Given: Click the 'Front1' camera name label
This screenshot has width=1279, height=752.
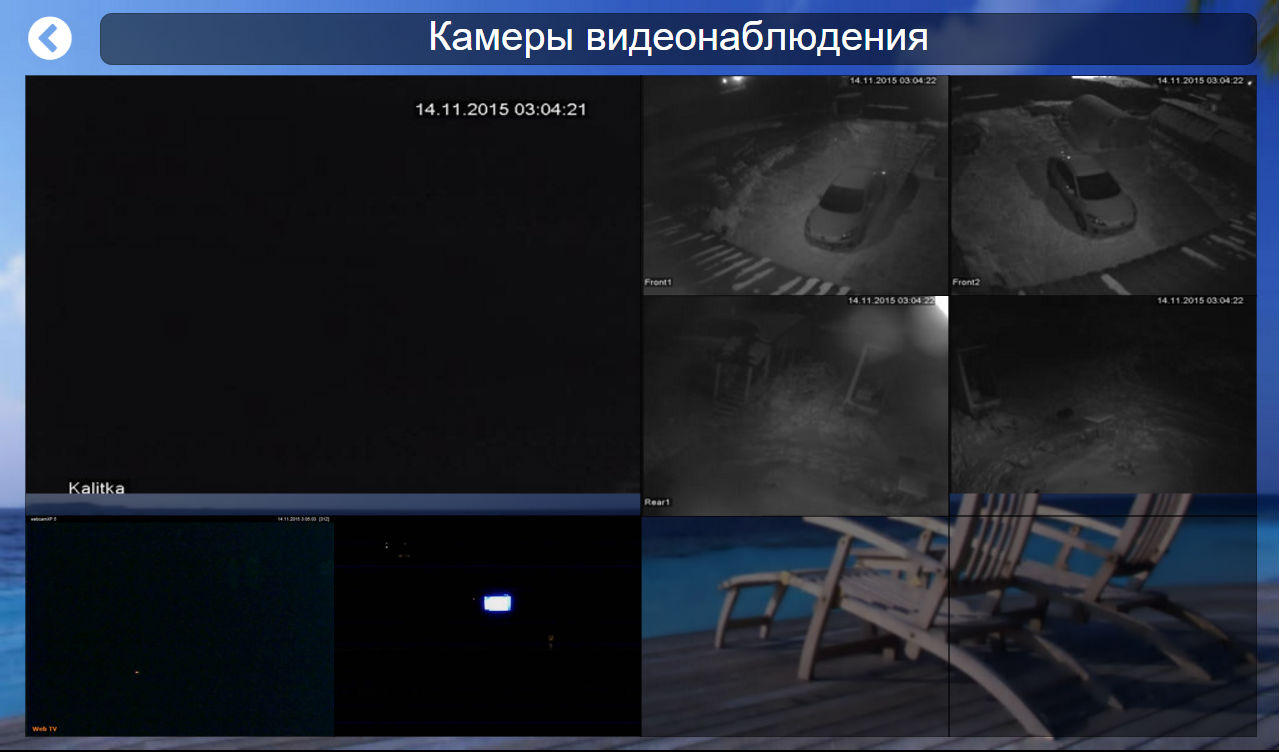Looking at the screenshot, I should 658,283.
